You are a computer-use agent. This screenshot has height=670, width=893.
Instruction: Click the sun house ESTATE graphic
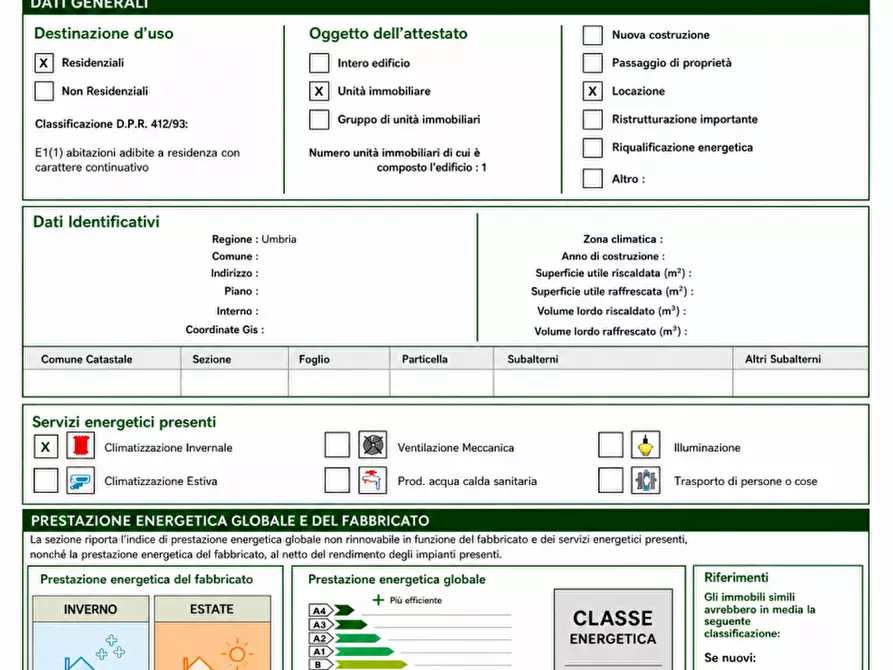point(212,647)
